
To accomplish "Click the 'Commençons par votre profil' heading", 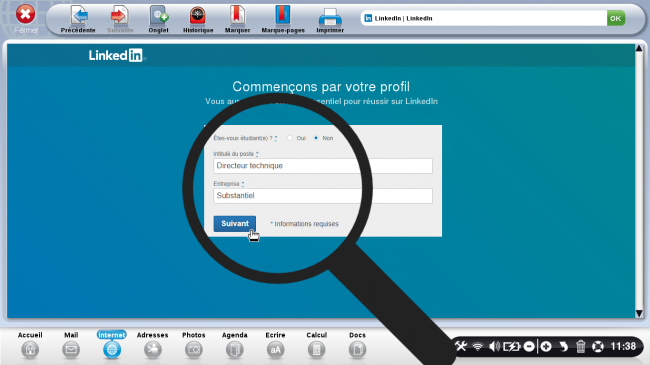I will (x=321, y=87).
